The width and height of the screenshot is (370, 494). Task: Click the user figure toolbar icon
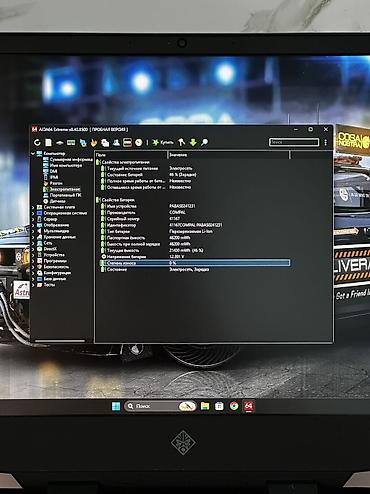pyautogui.click(x=116, y=143)
